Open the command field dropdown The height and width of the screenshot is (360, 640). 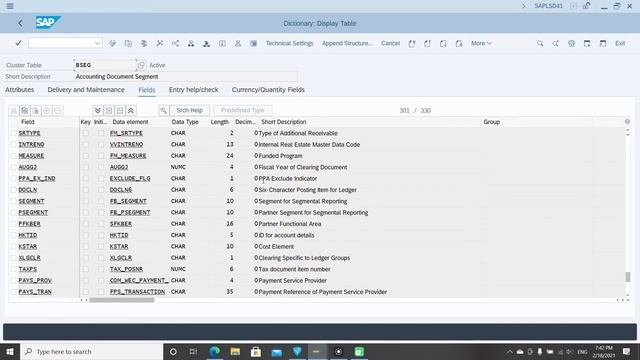coord(97,43)
